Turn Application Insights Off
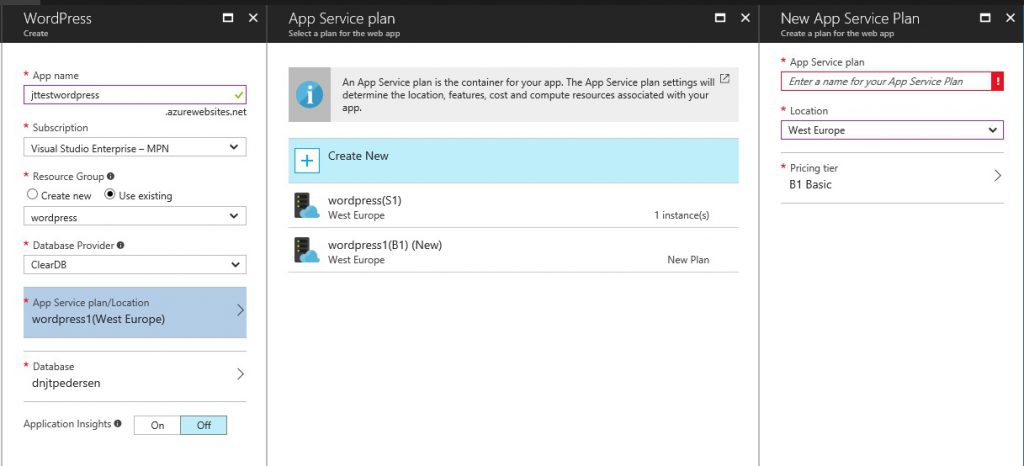 204,425
